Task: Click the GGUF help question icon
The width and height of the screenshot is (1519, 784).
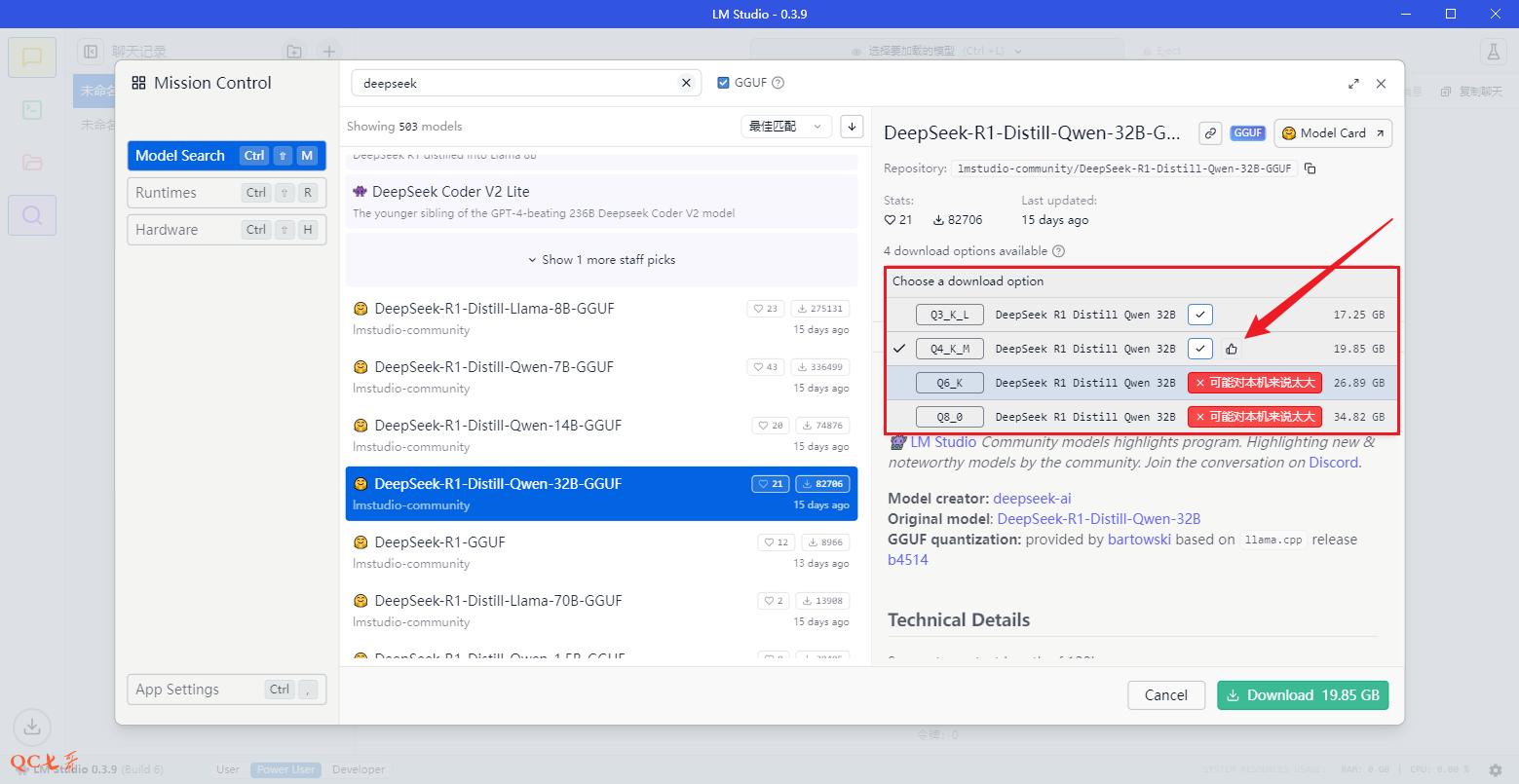Action: click(x=778, y=84)
